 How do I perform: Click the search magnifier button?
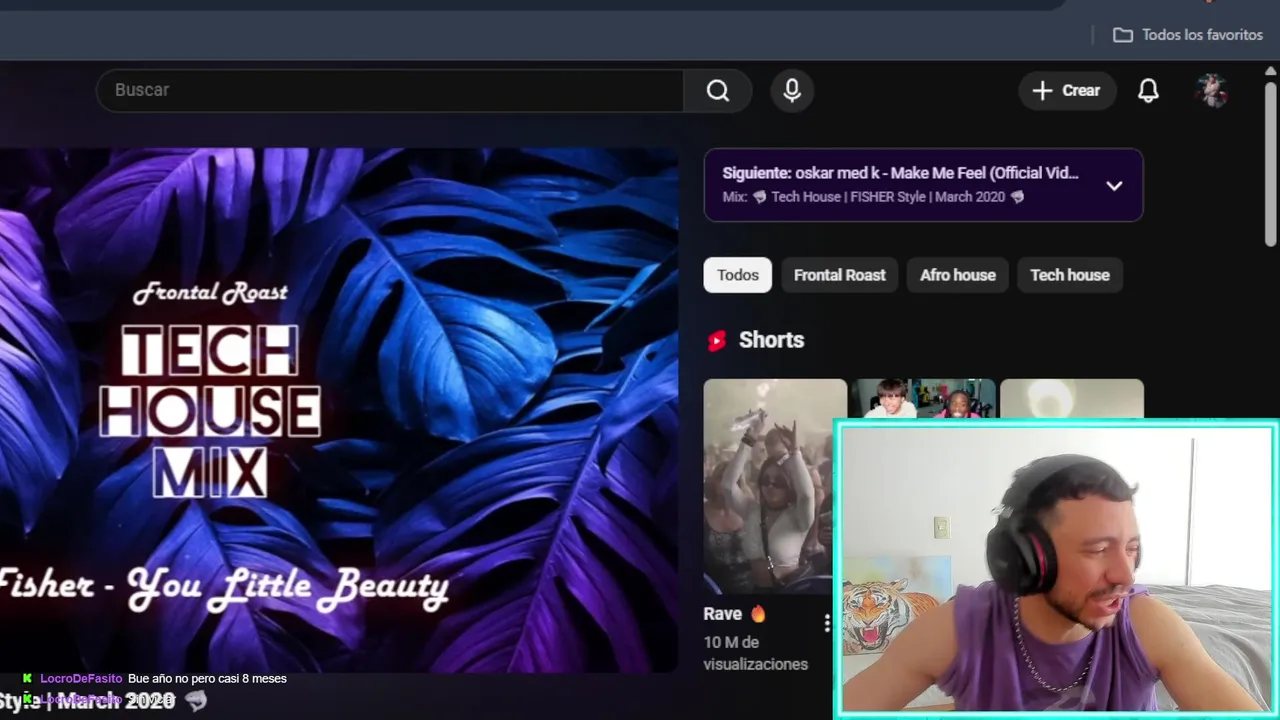[717, 90]
